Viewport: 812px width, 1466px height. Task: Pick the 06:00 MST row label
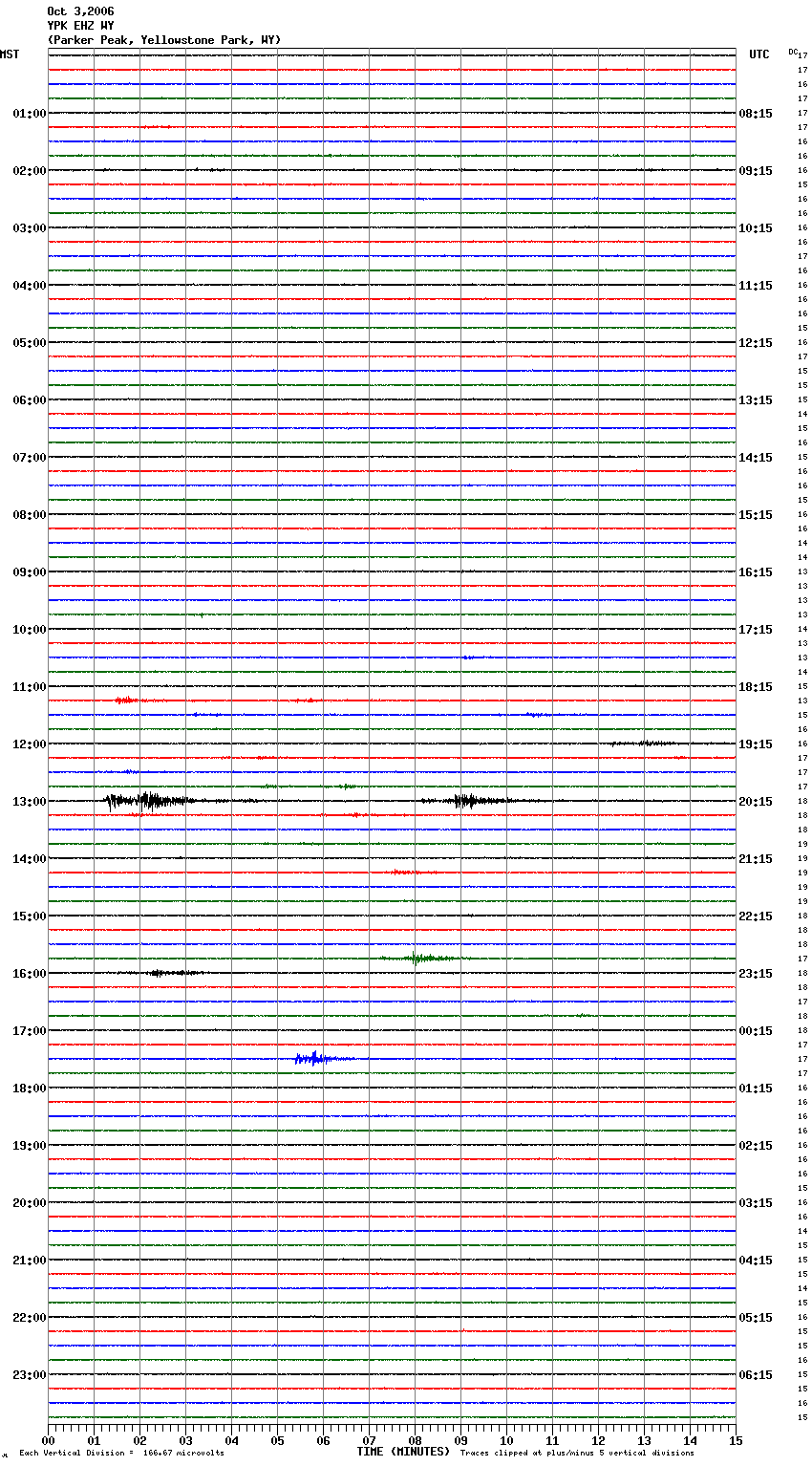[x=30, y=400]
